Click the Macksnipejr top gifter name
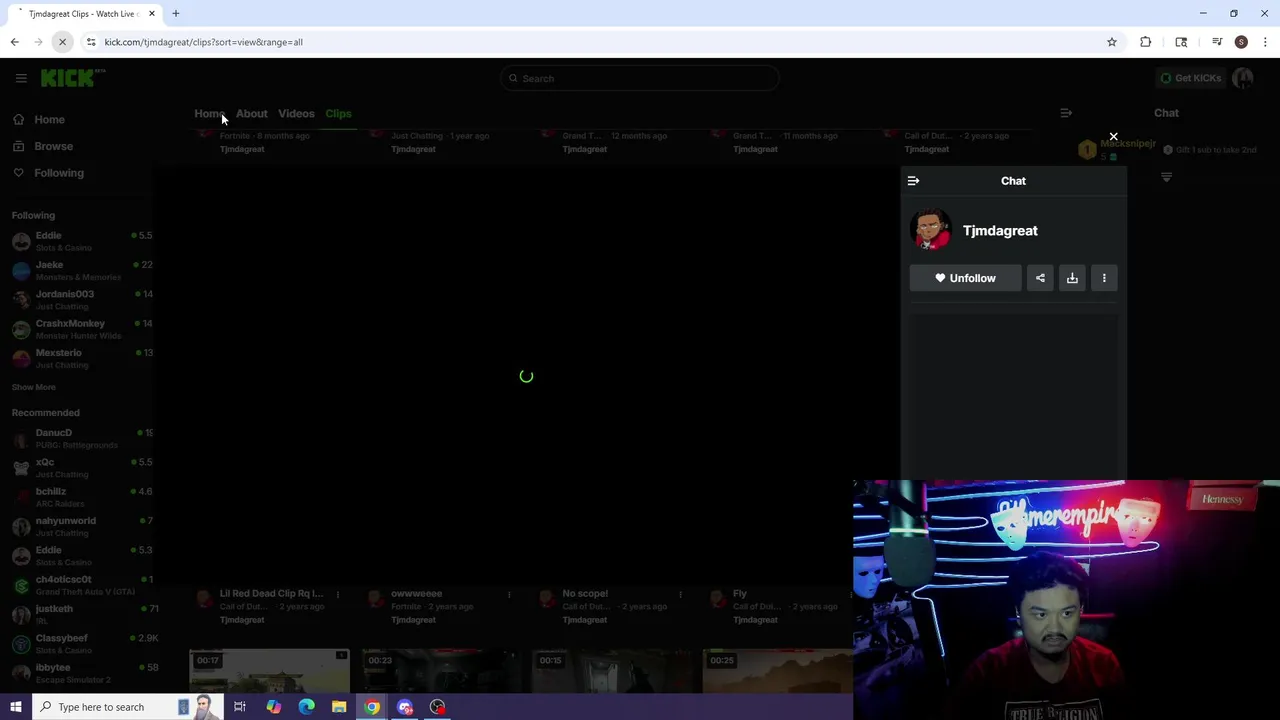 pos(1128,143)
